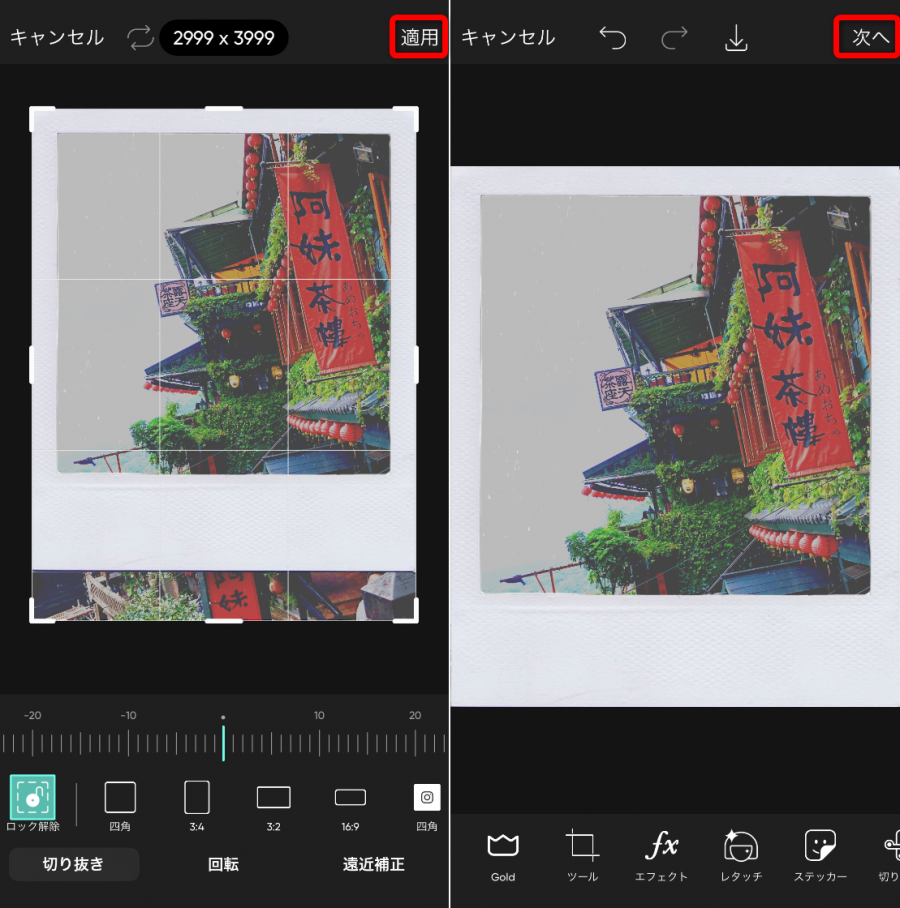Open ステッカー sticker icon
900x908 pixels.
(x=820, y=856)
